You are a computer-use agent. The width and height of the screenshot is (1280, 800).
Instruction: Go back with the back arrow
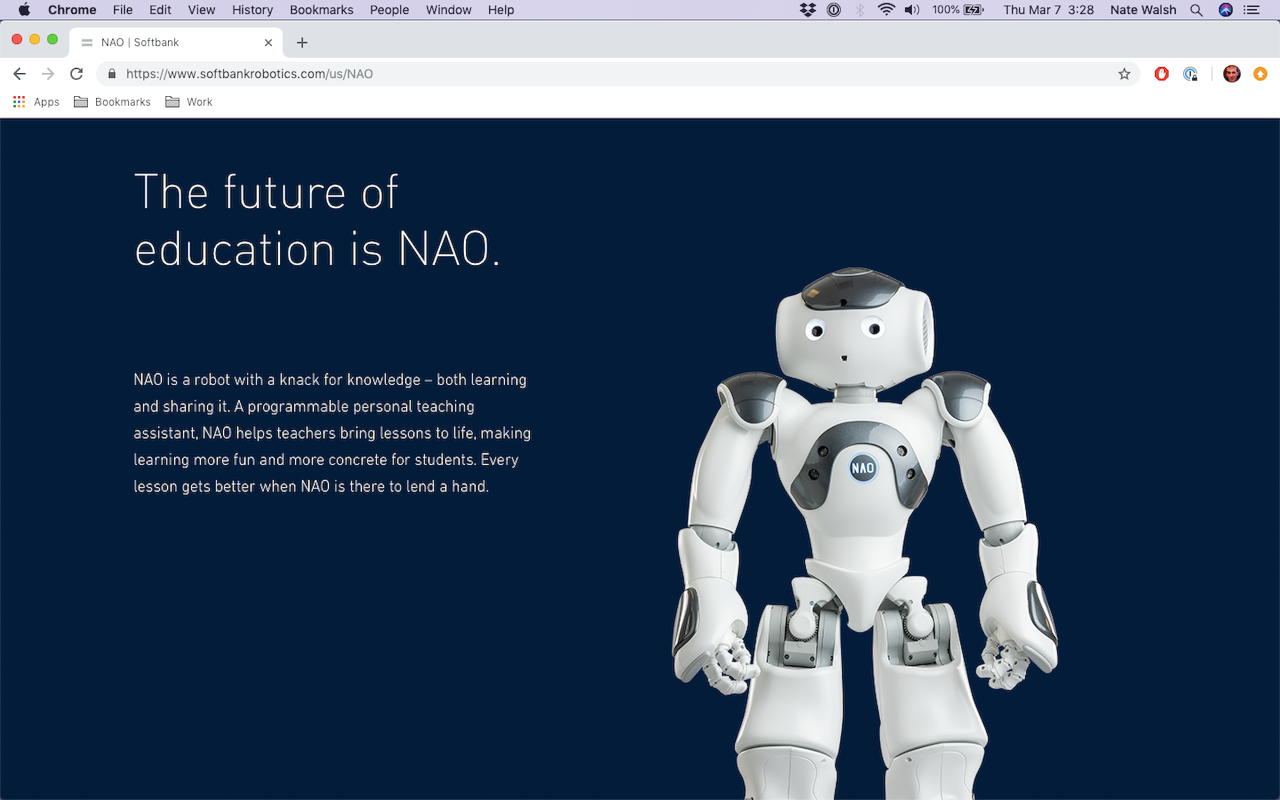pyautogui.click(x=19, y=74)
